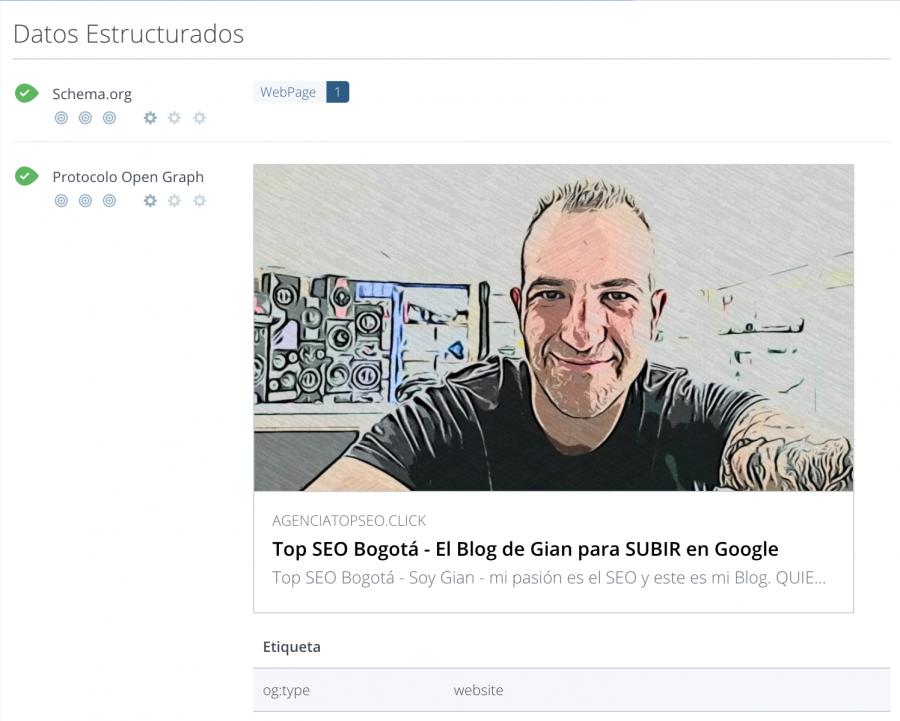
Task: Click the WebPage schema tag
Action: click(288, 92)
